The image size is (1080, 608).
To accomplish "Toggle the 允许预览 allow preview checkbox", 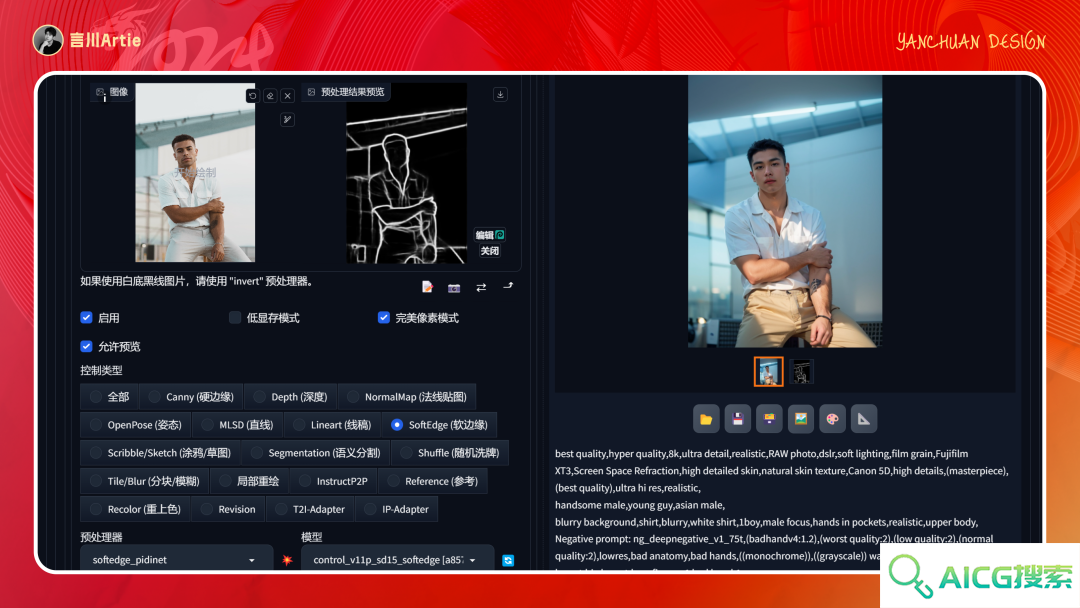I will point(86,346).
